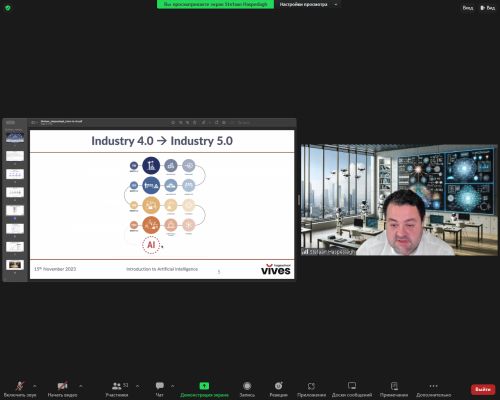Image resolution: width=500 pixels, height=400 pixels.
Task: Expand the arrow next to Участники
Action: [137, 386]
